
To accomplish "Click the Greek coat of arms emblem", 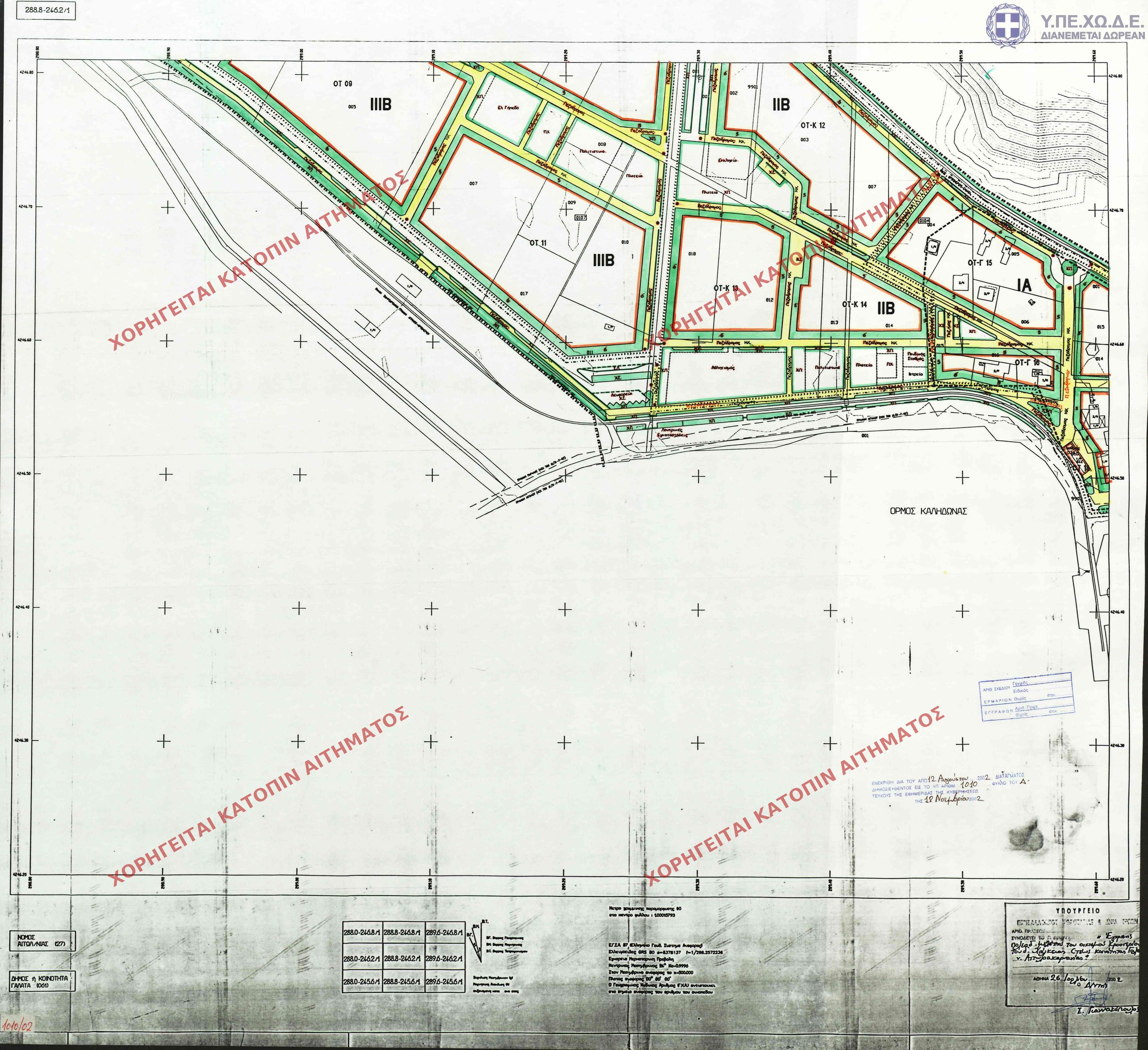I will pos(1008,25).
